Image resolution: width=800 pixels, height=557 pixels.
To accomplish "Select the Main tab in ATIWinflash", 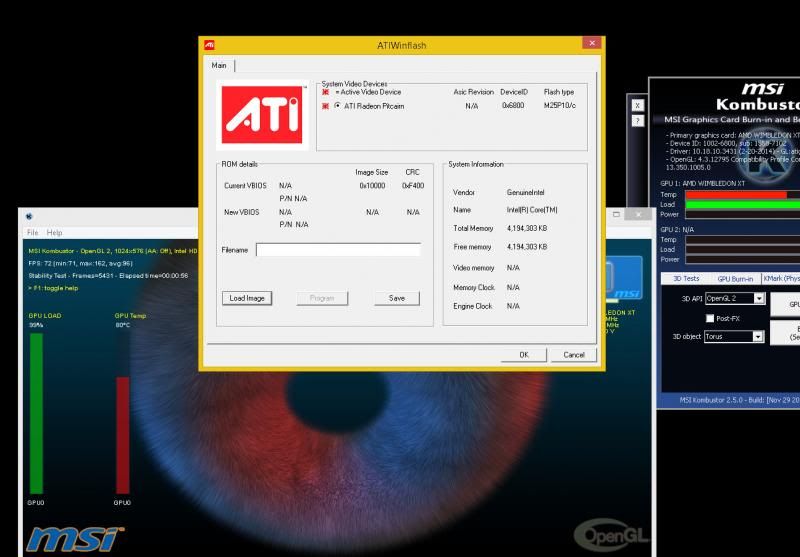I will [219, 65].
